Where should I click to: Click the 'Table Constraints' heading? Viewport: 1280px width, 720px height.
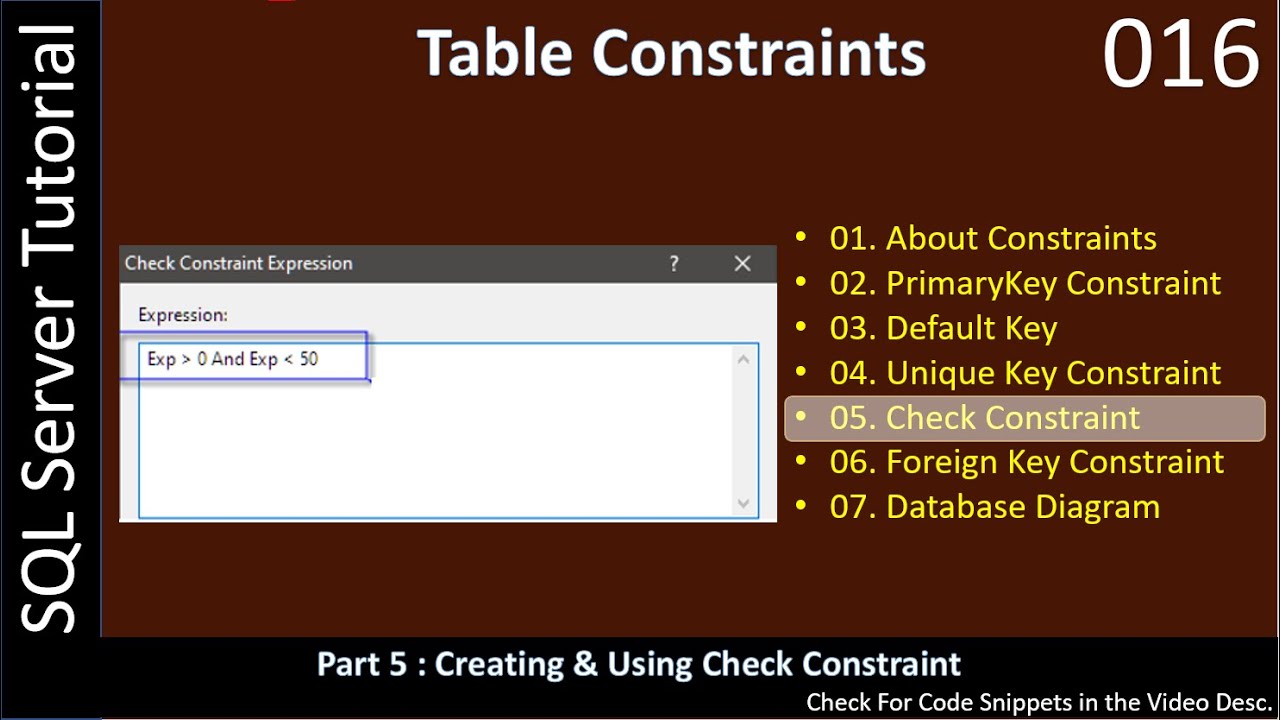pyautogui.click(x=671, y=53)
